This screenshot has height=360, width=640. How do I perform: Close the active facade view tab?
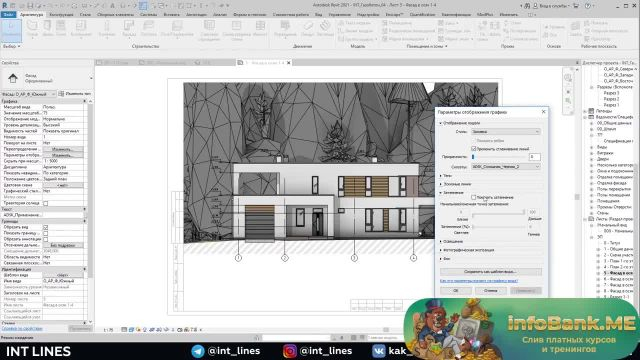[289, 63]
